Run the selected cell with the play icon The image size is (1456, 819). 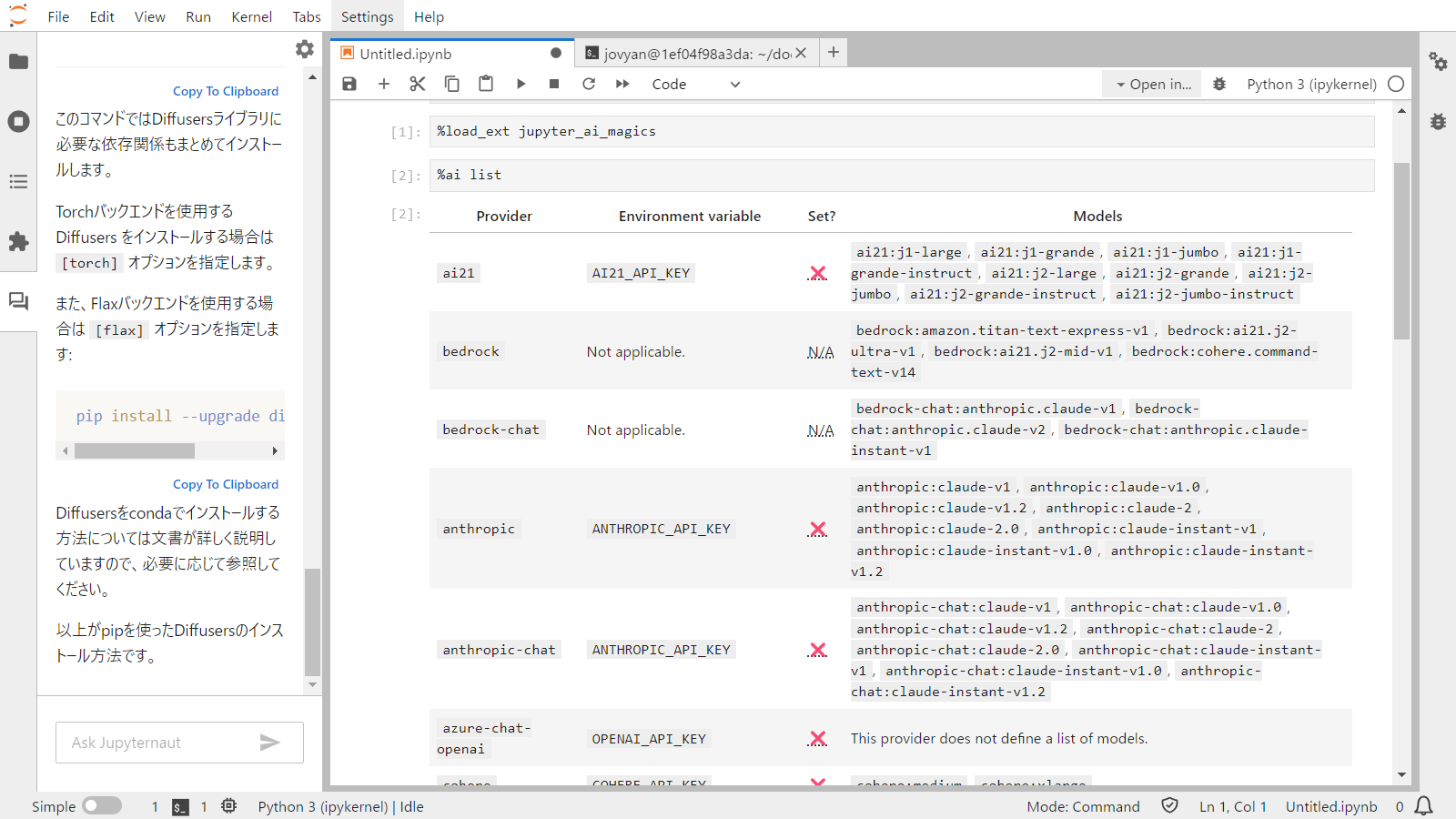click(x=521, y=84)
